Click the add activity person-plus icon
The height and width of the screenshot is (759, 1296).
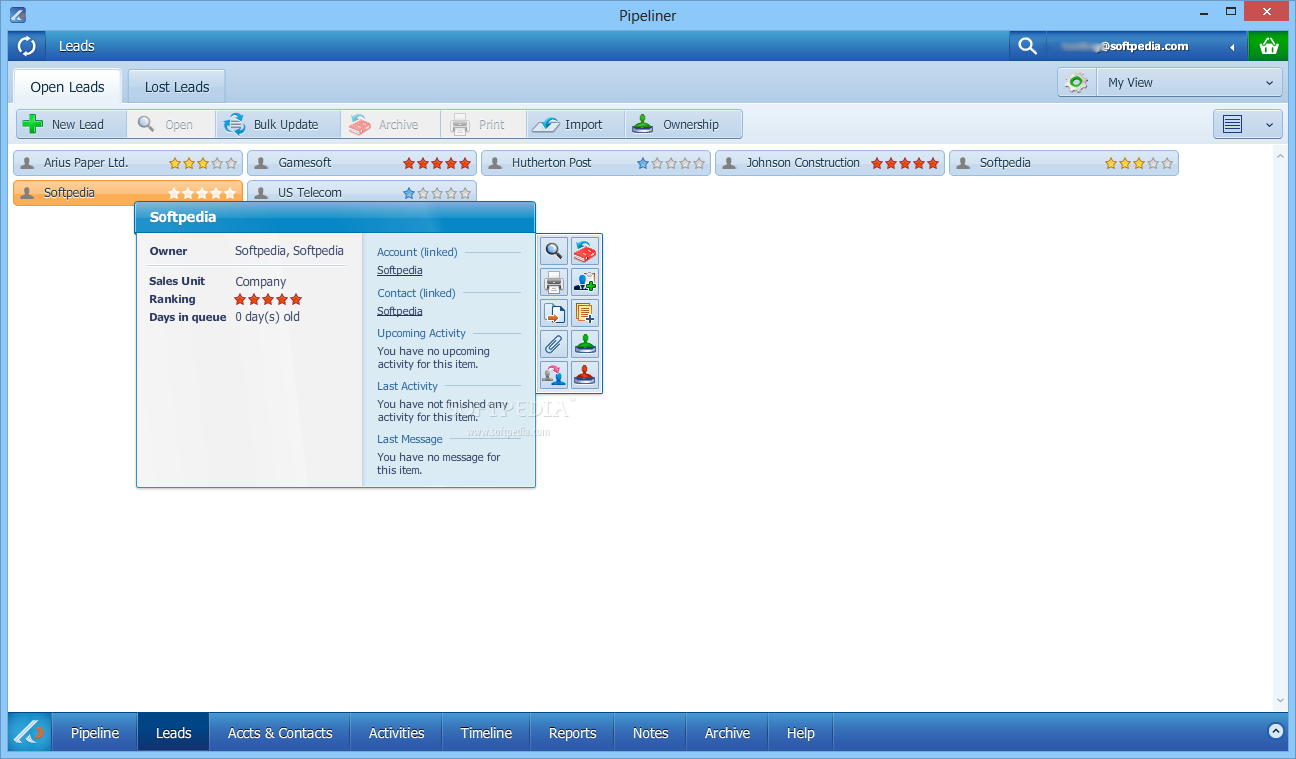585,282
